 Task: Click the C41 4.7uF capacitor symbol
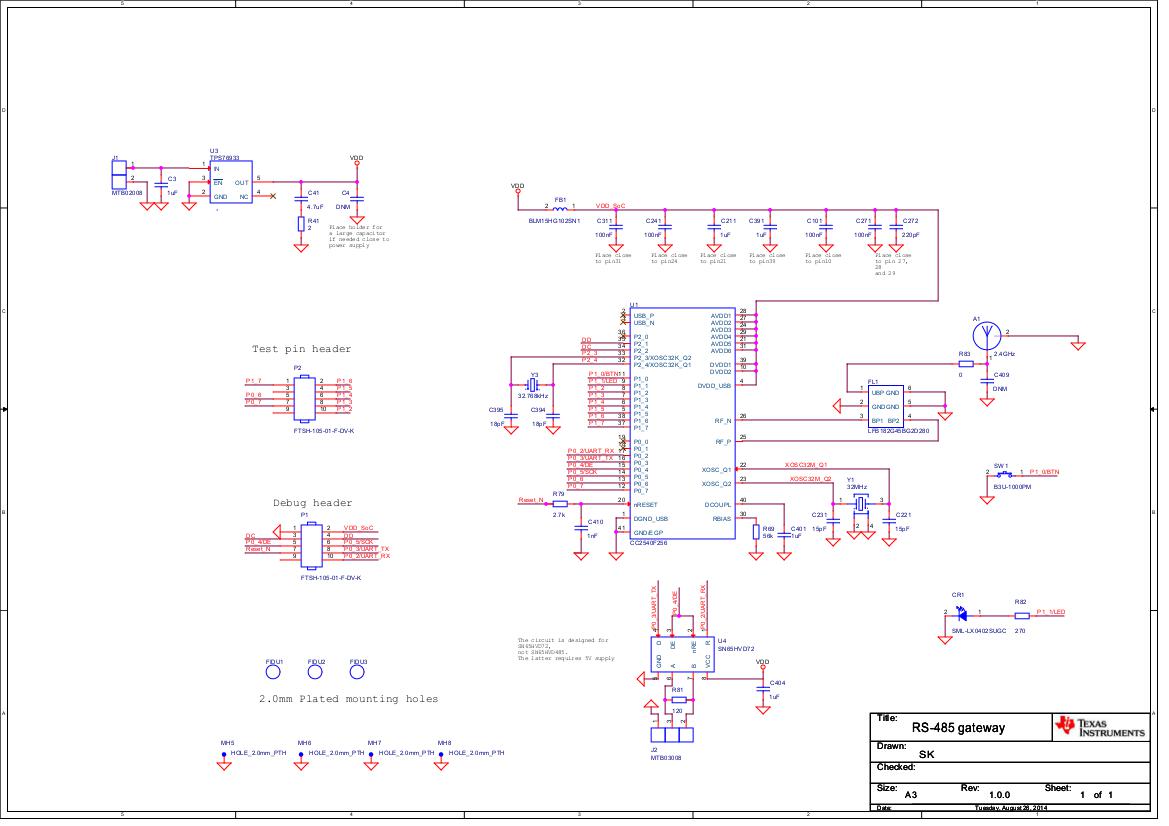tap(303, 201)
